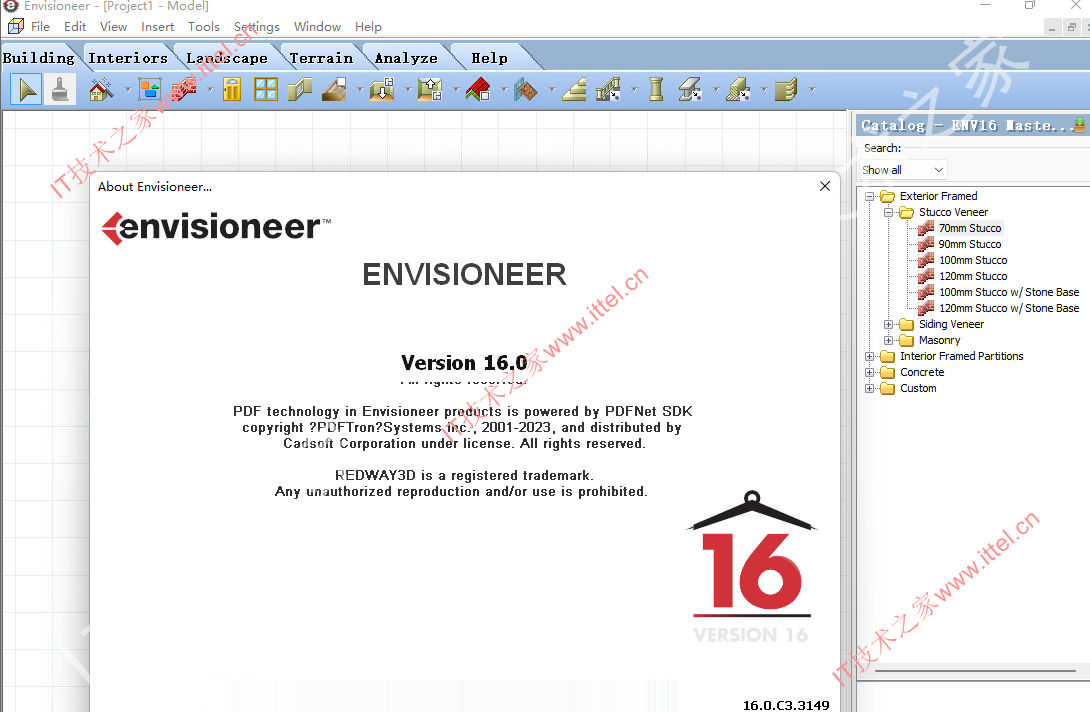Select the steel beam Members tool
The image size is (1090, 712).
(x=690, y=90)
